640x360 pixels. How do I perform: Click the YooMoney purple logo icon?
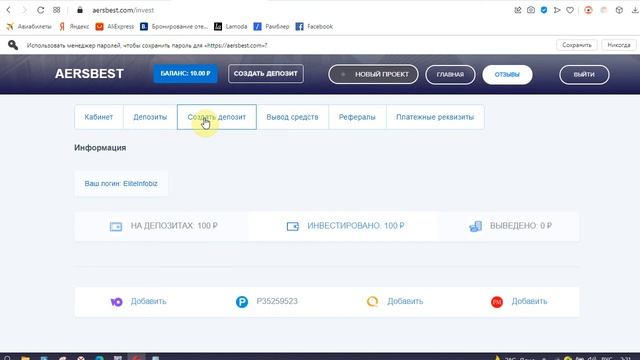point(116,302)
